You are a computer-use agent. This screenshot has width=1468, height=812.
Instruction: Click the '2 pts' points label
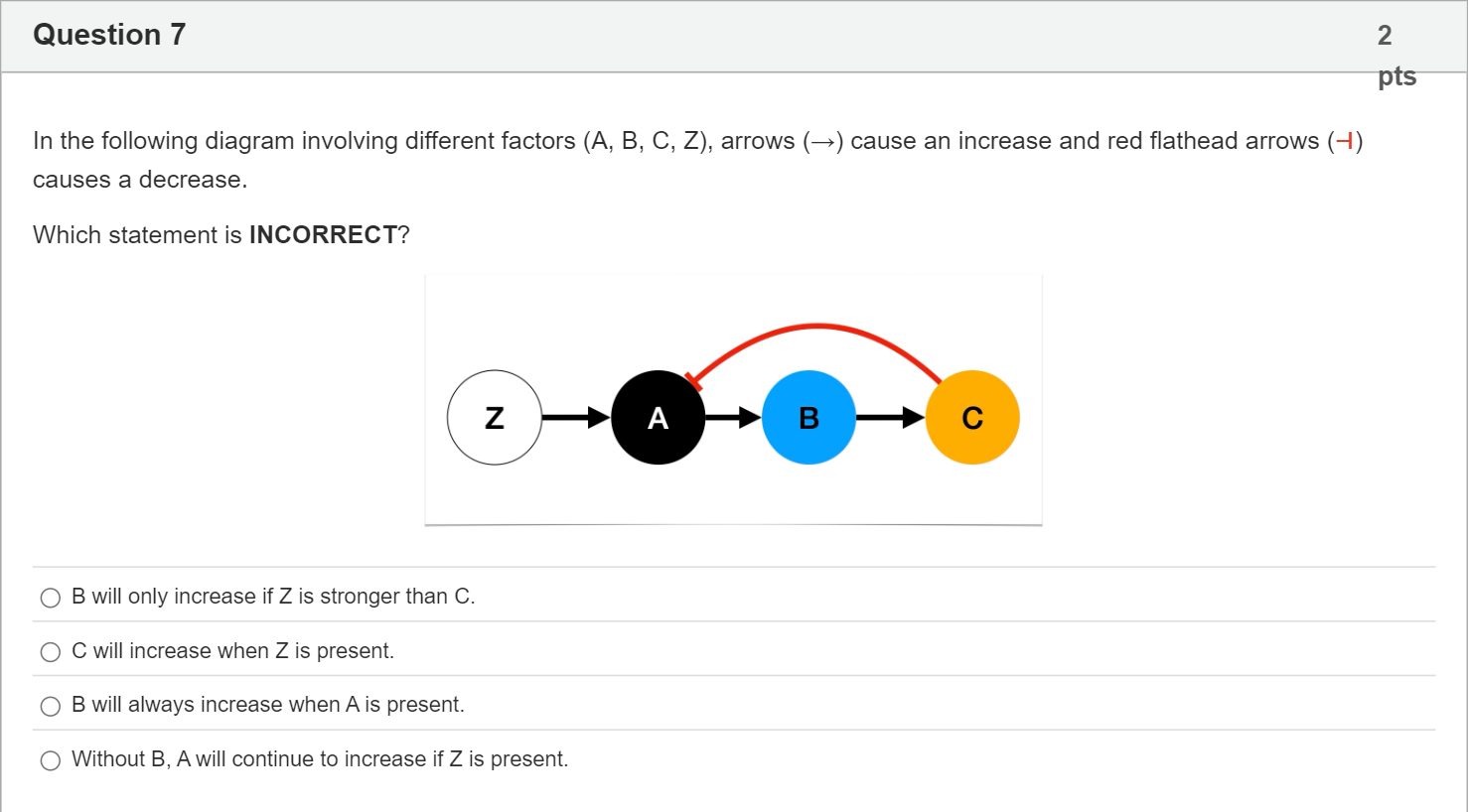[1396, 56]
